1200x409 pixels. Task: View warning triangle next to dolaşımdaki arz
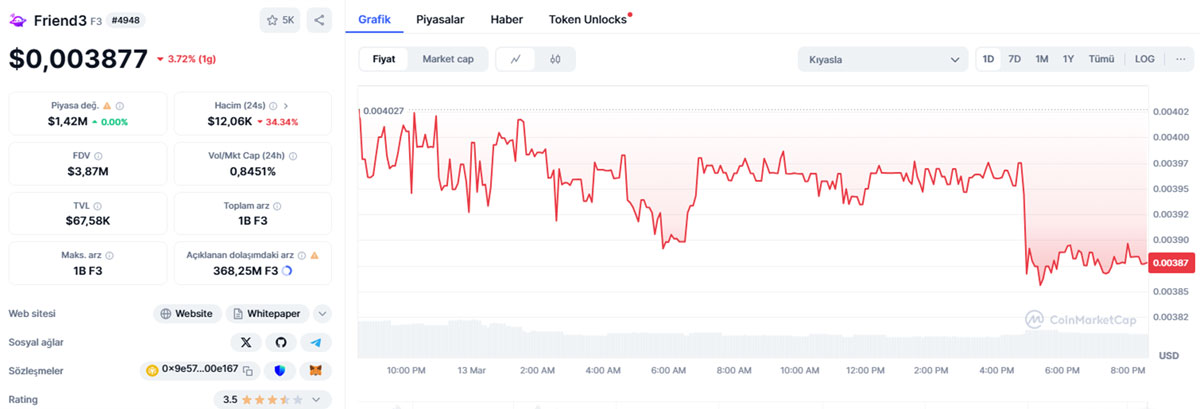pyautogui.click(x=314, y=255)
